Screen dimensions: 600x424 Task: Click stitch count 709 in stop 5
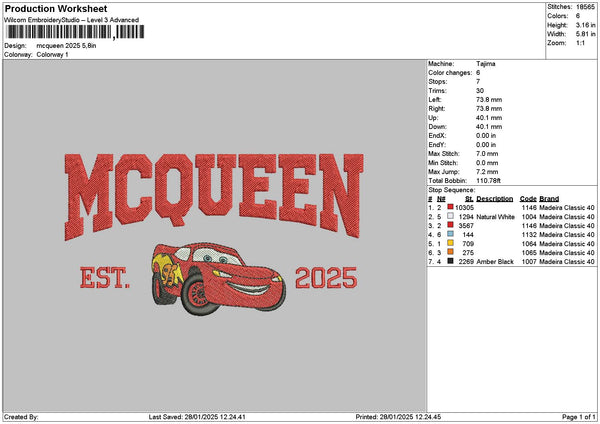468,244
